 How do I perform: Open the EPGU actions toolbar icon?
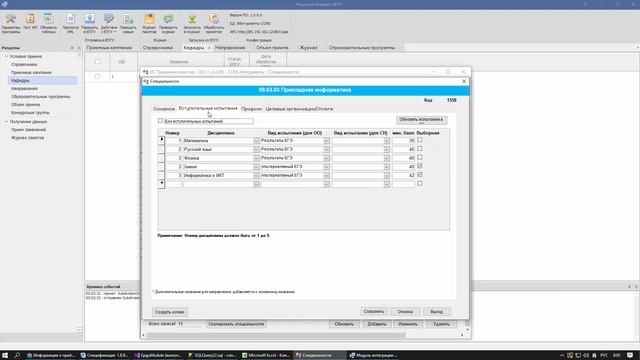pyautogui.click(x=109, y=23)
